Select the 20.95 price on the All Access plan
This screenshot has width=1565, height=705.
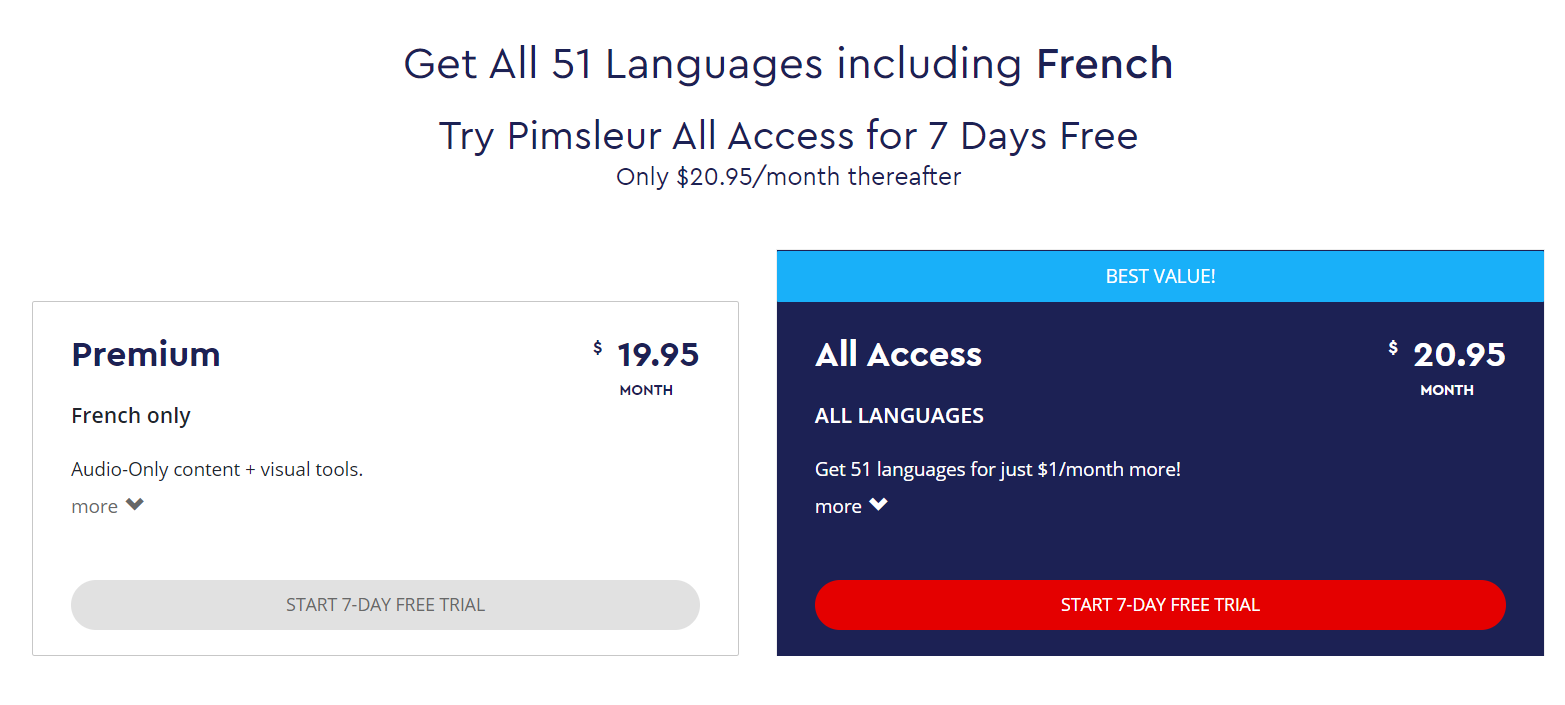point(1460,355)
